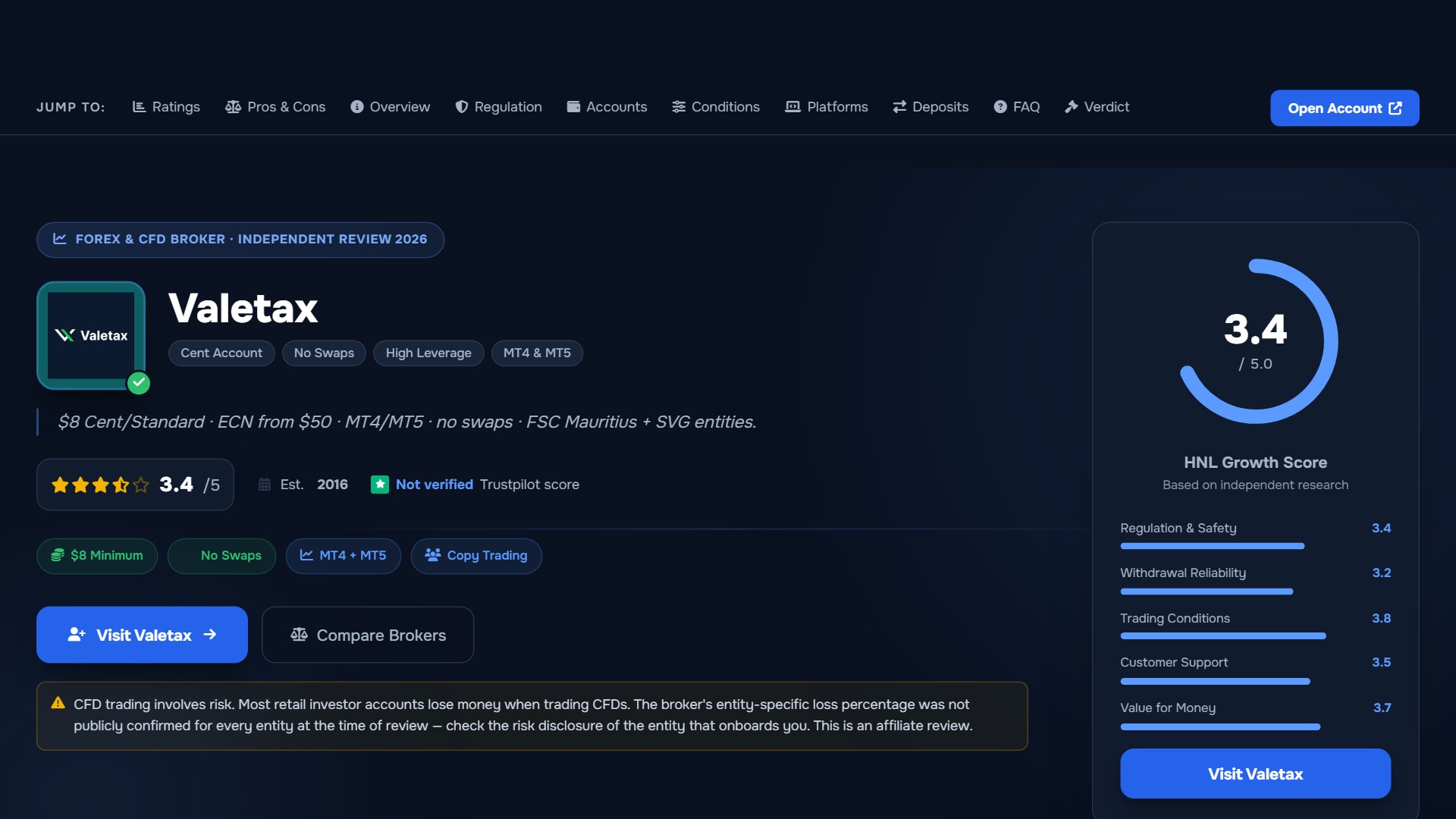Click the Valetax logo thumbnail
The width and height of the screenshot is (1456, 819).
(91, 335)
